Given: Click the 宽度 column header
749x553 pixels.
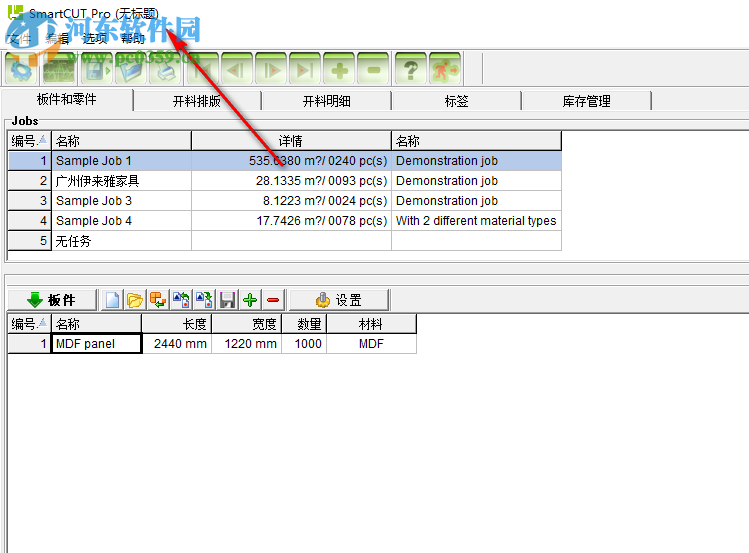Looking at the screenshot, I should [x=247, y=324].
